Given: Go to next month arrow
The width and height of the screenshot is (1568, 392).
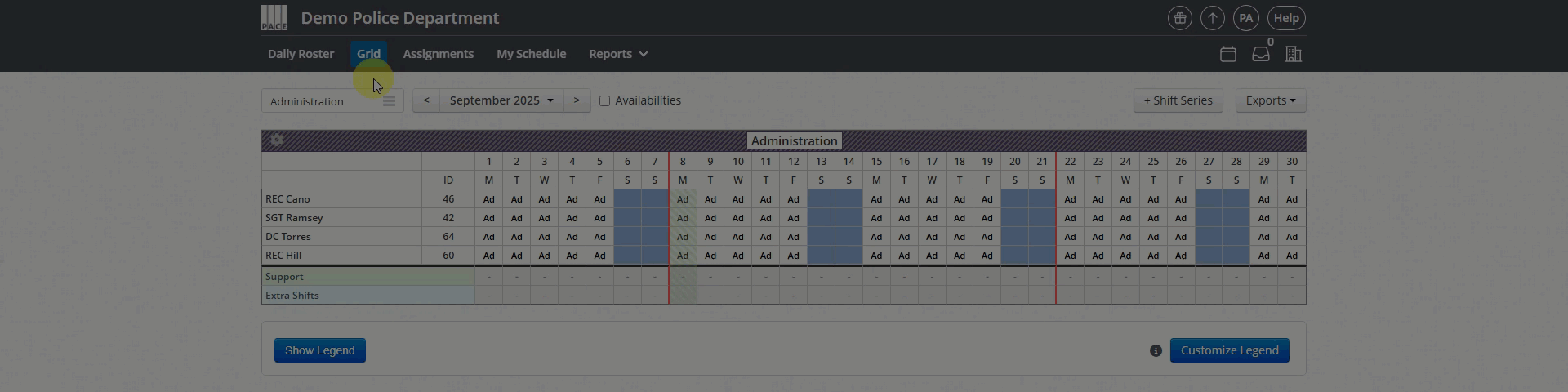Looking at the screenshot, I should (x=577, y=100).
